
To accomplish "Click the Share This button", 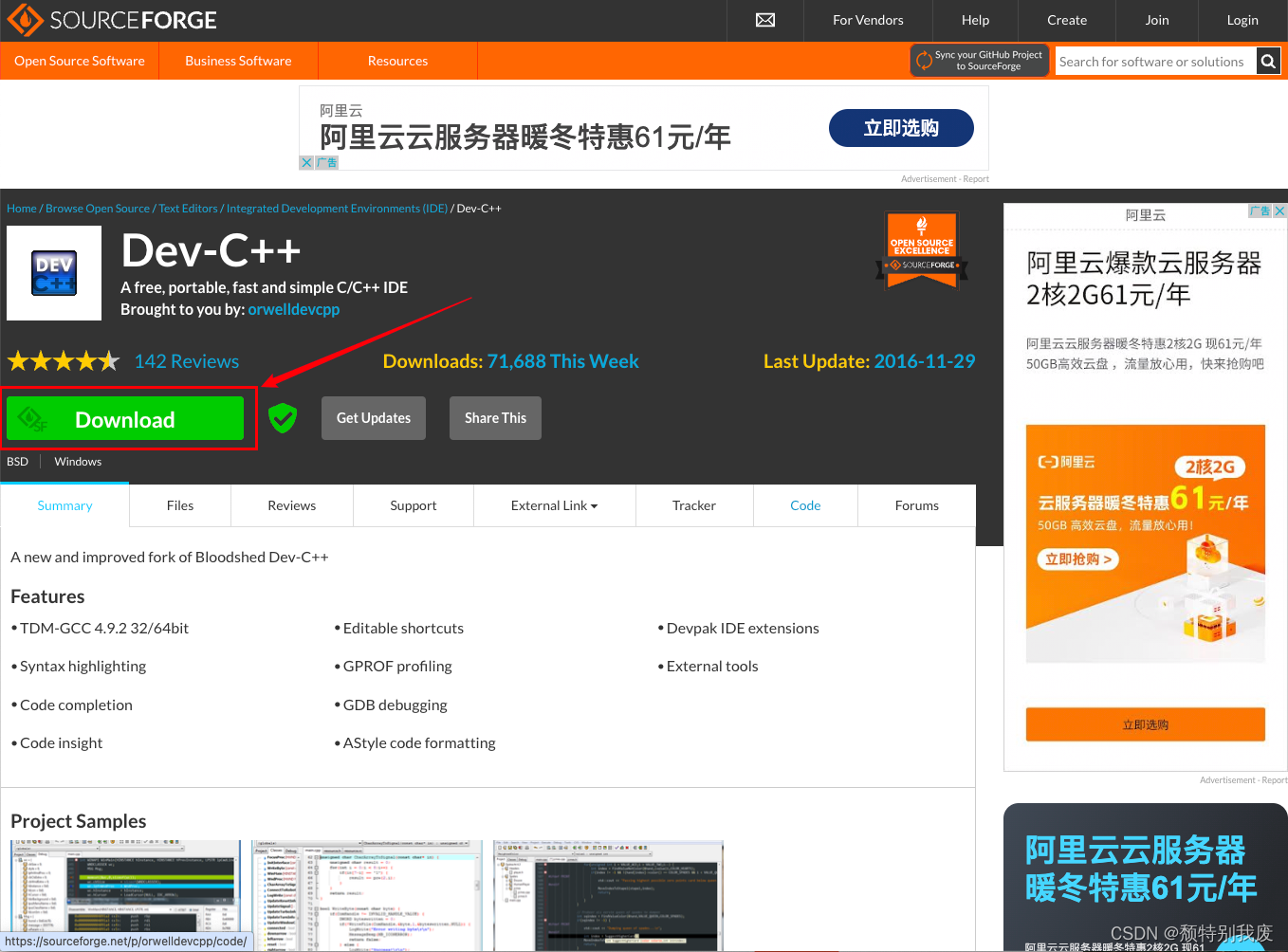I will (x=495, y=418).
